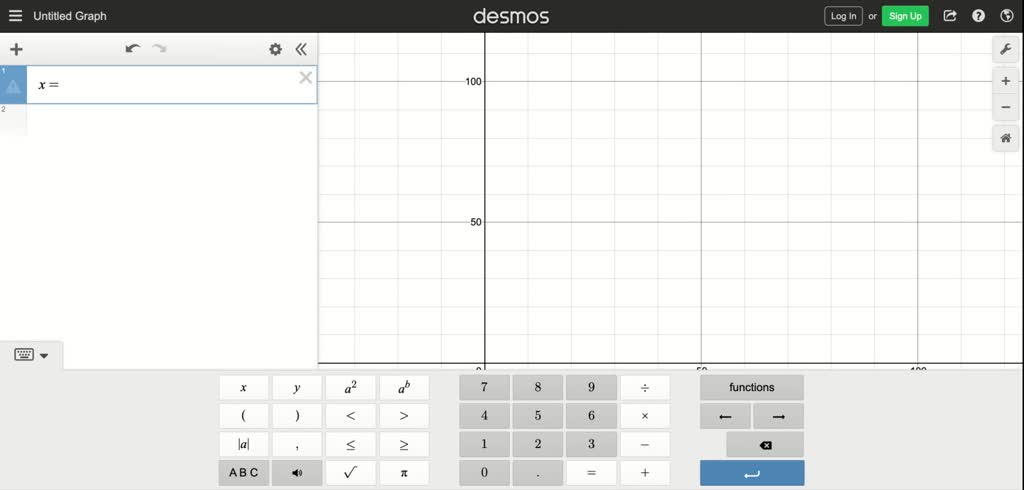Open the help question mark icon

(978, 16)
